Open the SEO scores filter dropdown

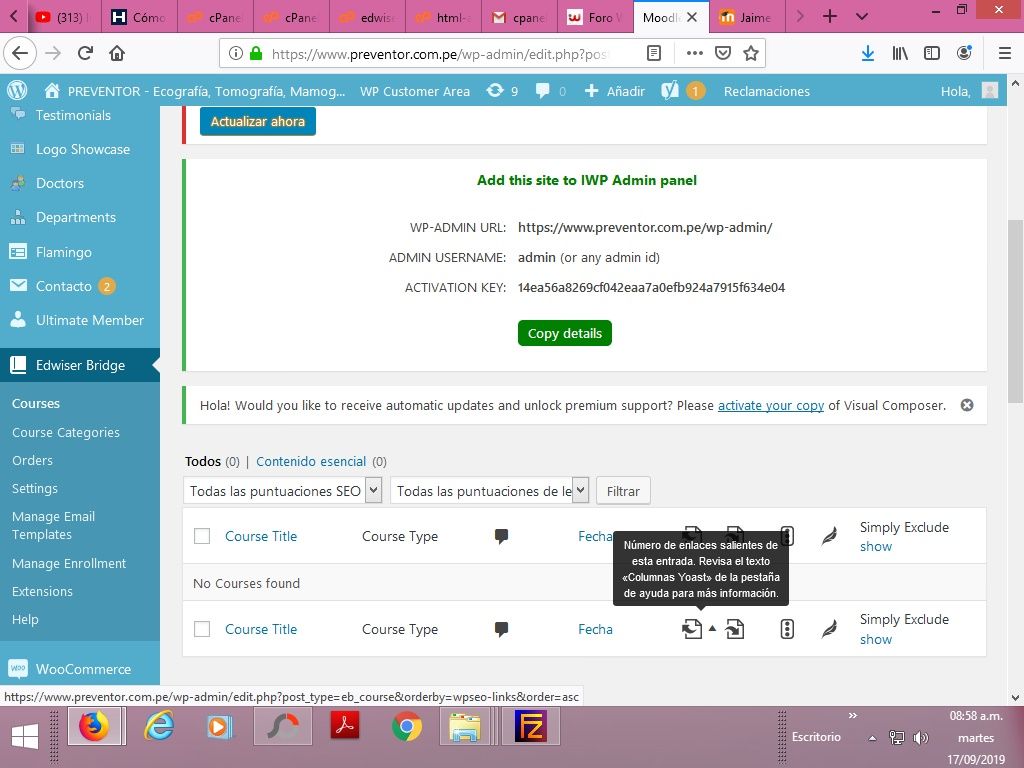[282, 490]
